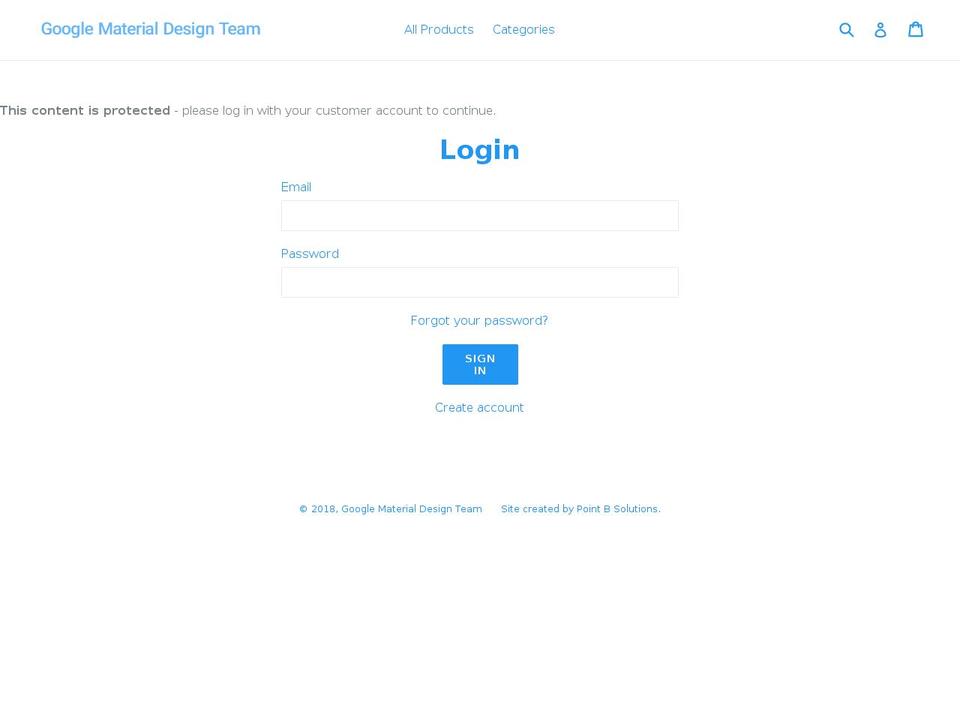Open All Products menu item
Image resolution: width=960 pixels, height=720 pixels.
point(438,29)
